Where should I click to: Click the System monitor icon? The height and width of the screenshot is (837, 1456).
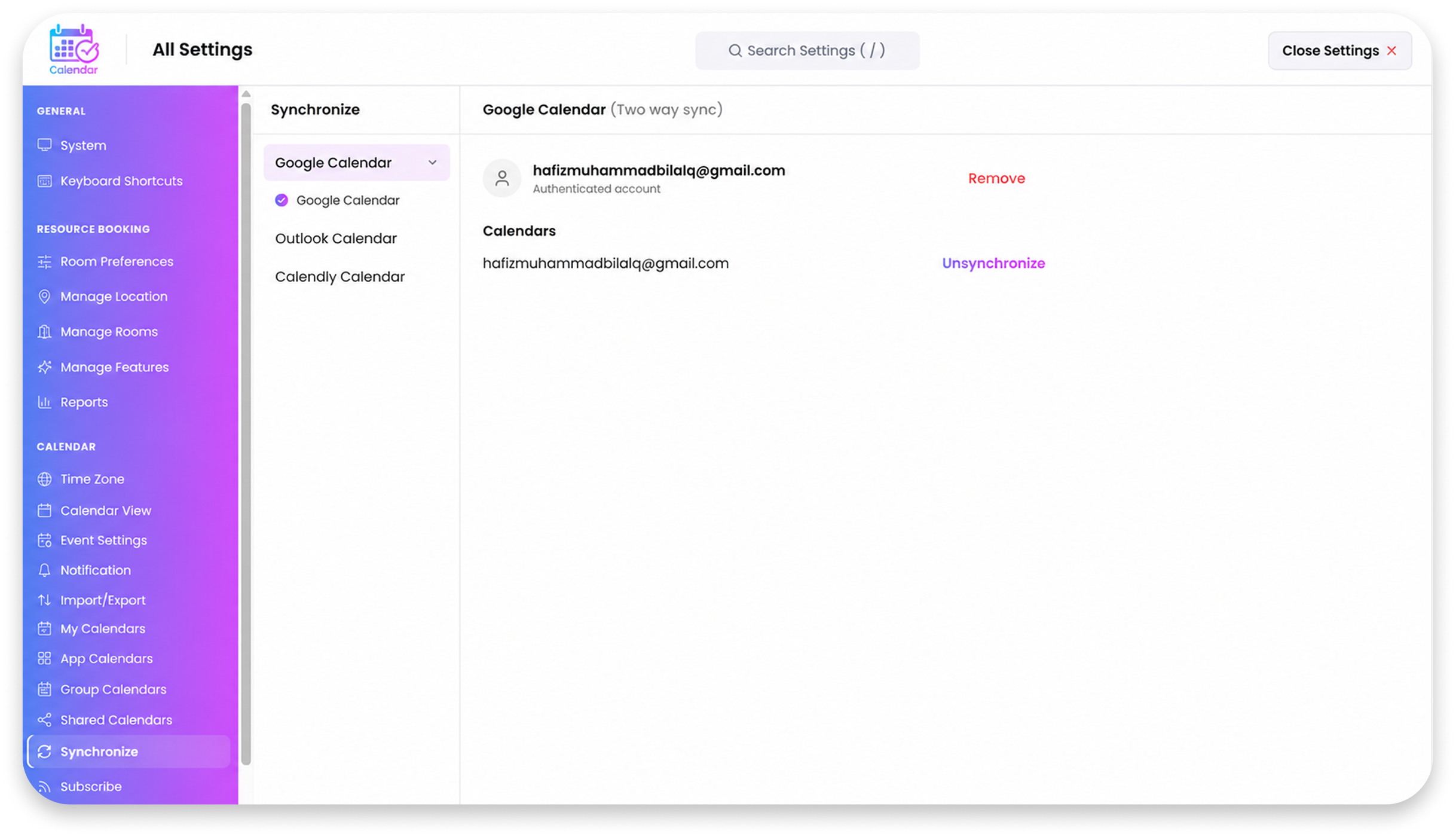pyautogui.click(x=44, y=145)
